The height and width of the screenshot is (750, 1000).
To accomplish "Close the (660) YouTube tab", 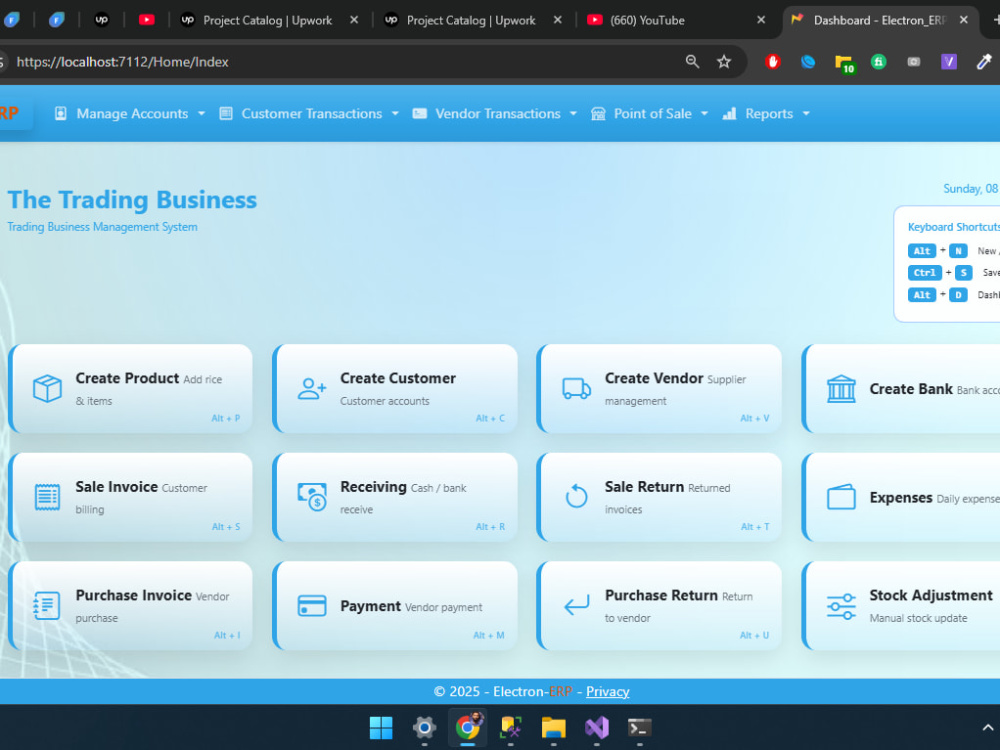I will pyautogui.click(x=761, y=20).
